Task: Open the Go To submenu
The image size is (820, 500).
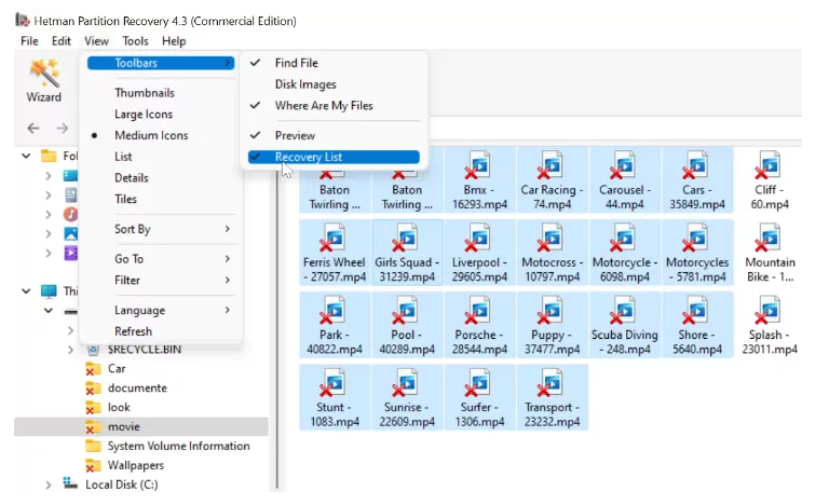Action: tap(161, 259)
